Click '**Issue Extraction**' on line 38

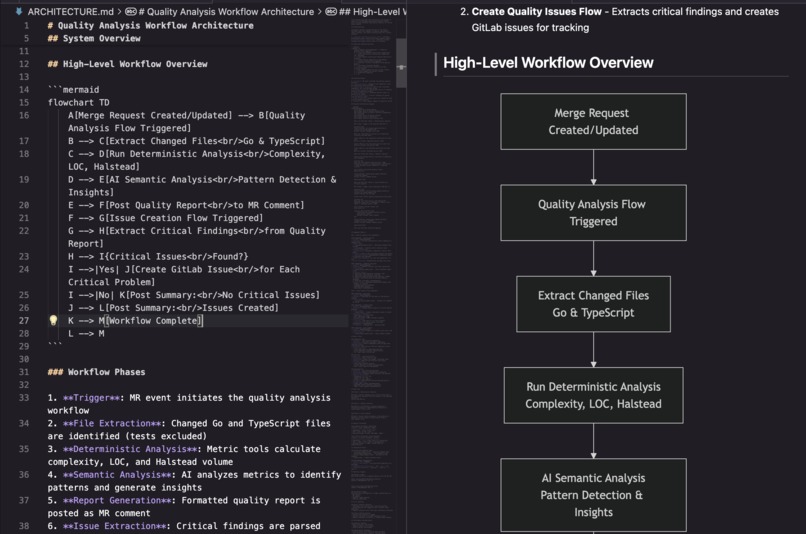pyautogui.click(x=115, y=526)
